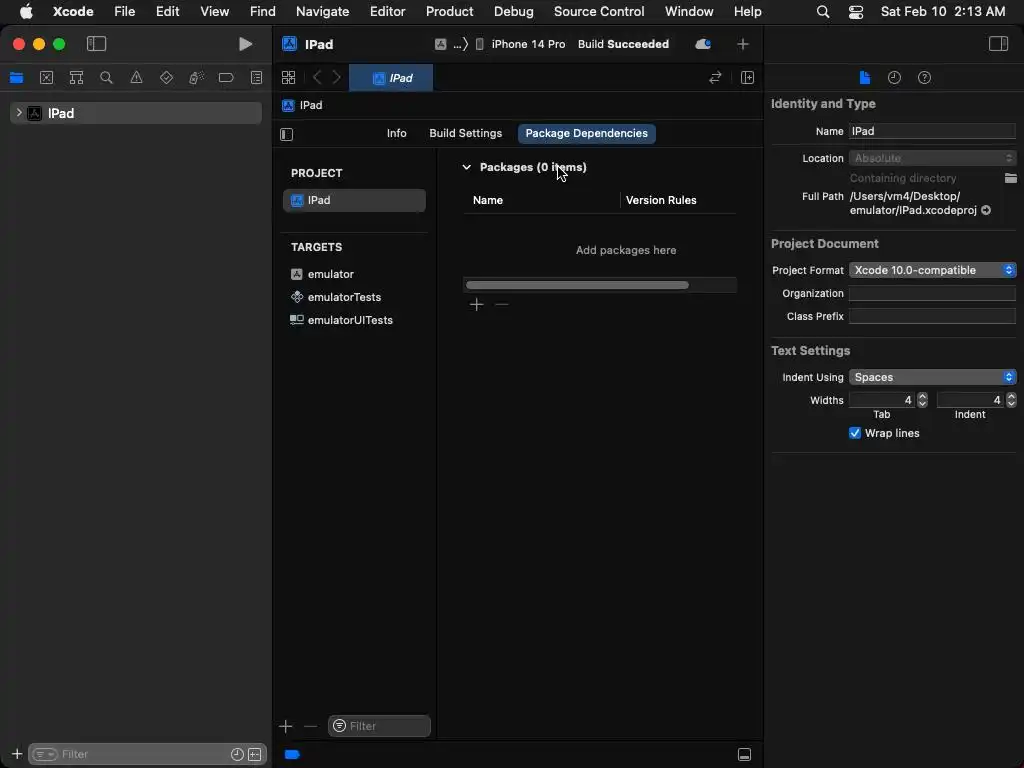Sort by the Name column header
Screen dimensions: 1024x768
pos(488,200)
